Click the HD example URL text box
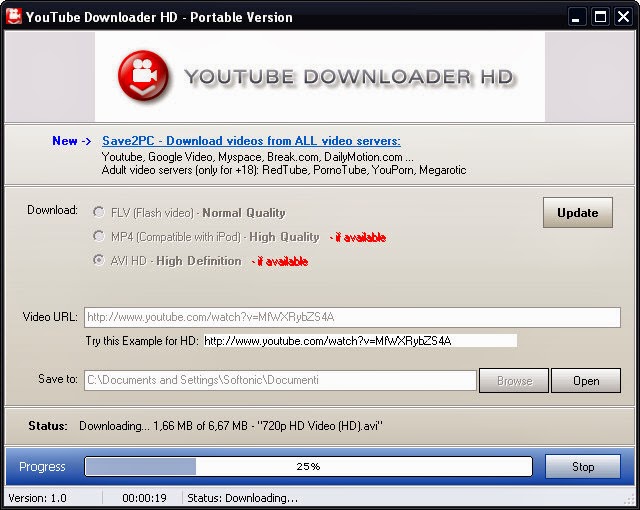640x510 pixels. (x=360, y=341)
